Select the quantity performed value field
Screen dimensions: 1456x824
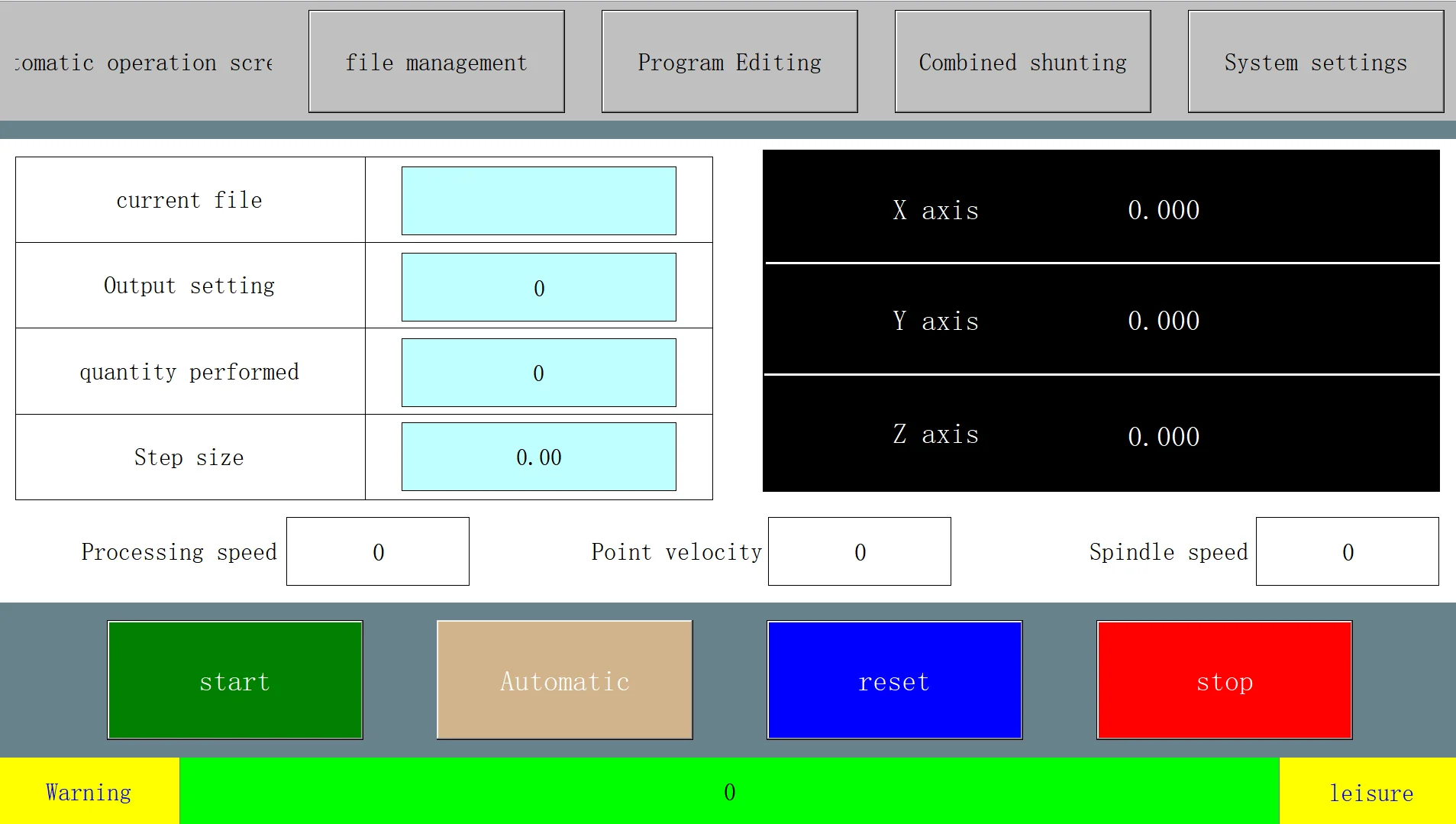tap(539, 373)
